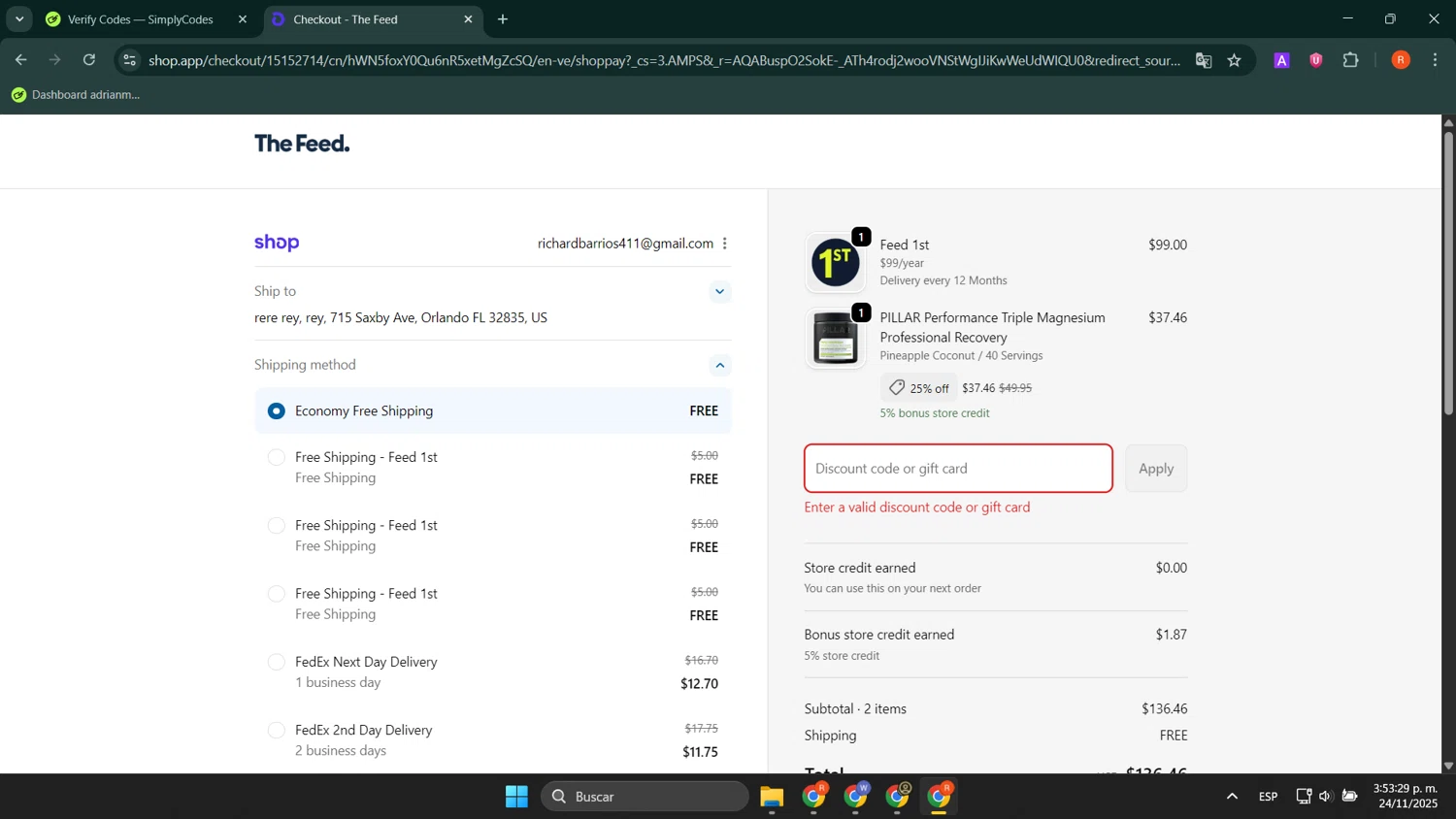Click the richardbarrios411@gmail.com email
This screenshot has height=819, width=1456.
(625, 244)
